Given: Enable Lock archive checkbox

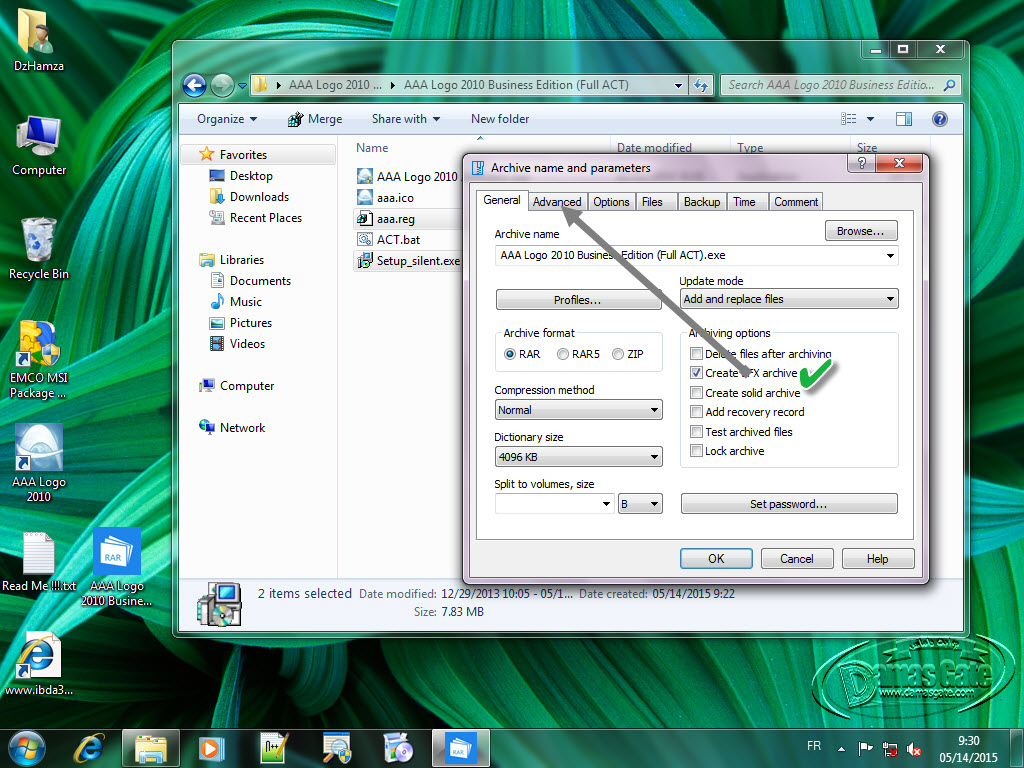Looking at the screenshot, I should click(x=696, y=451).
